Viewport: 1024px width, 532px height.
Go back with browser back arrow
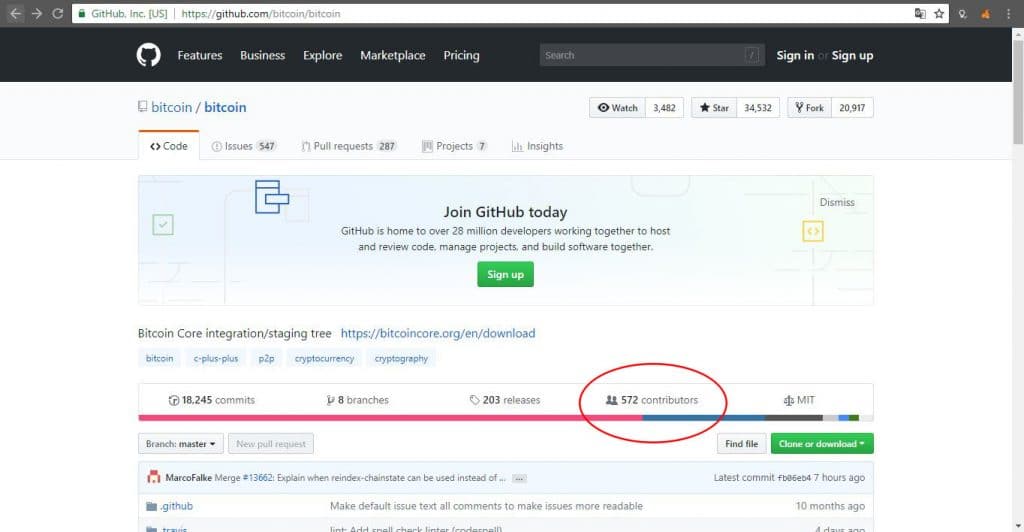[x=15, y=13]
